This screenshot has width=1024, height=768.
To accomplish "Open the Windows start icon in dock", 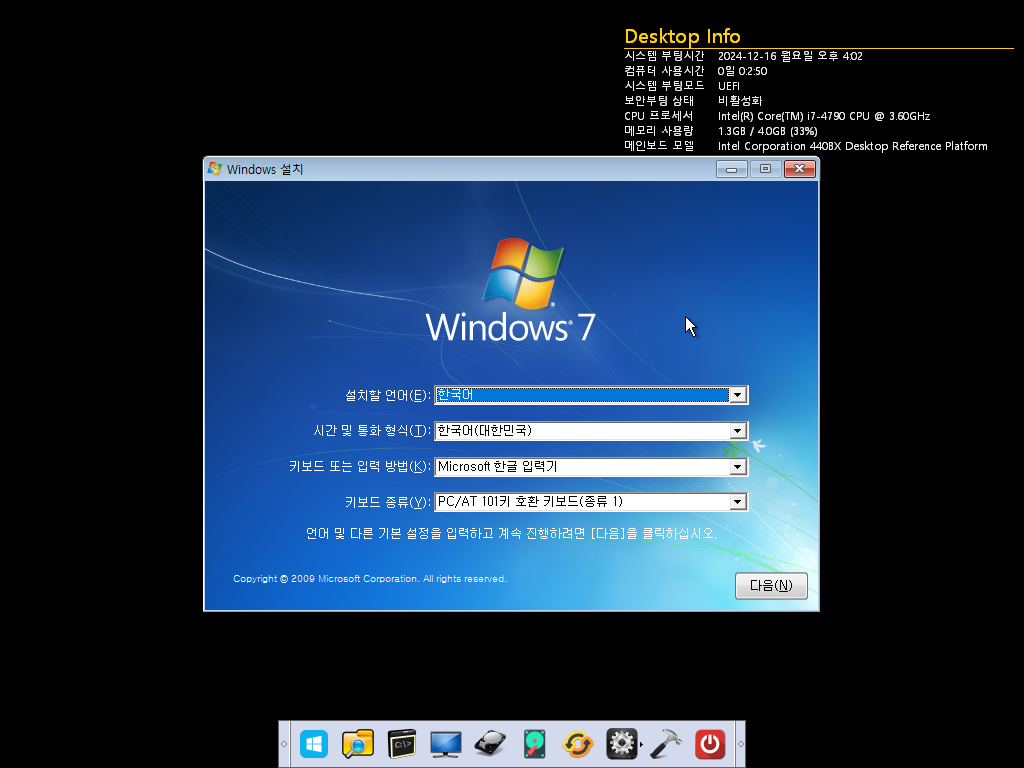I will 314,744.
